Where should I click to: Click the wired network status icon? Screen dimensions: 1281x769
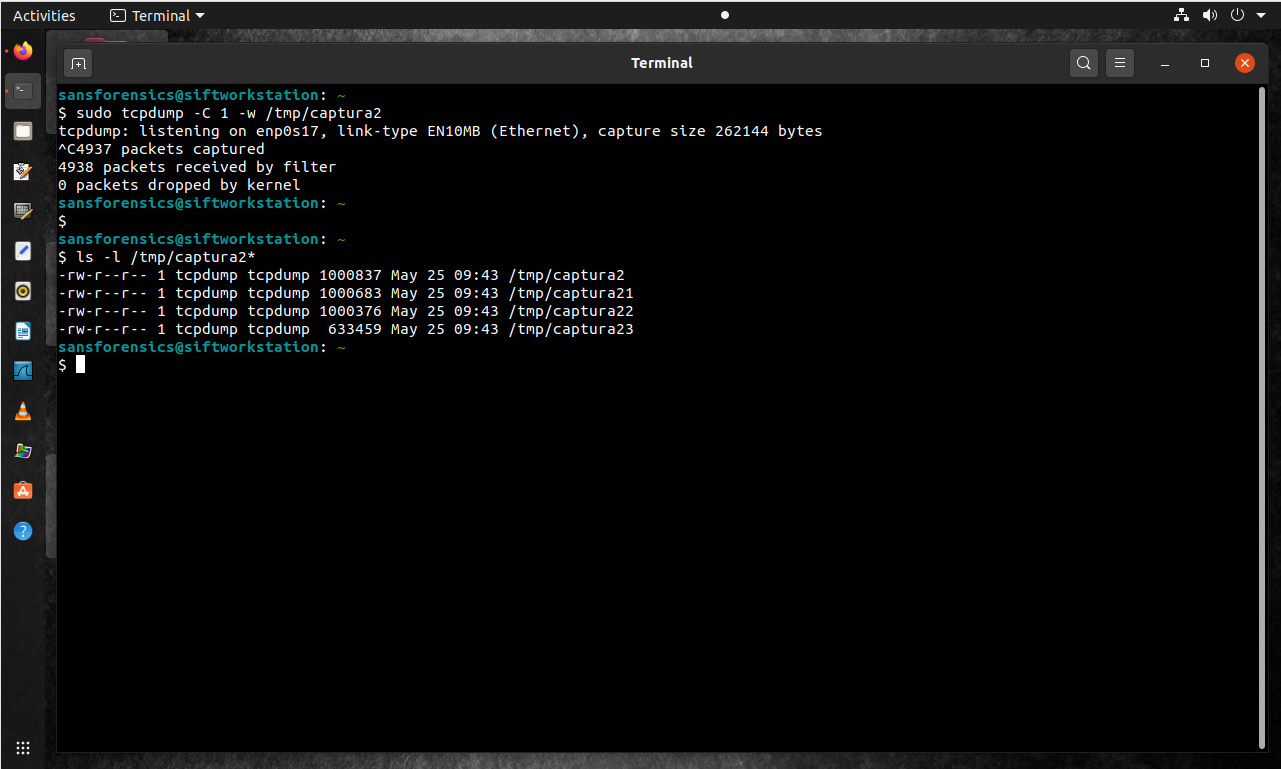(1181, 15)
